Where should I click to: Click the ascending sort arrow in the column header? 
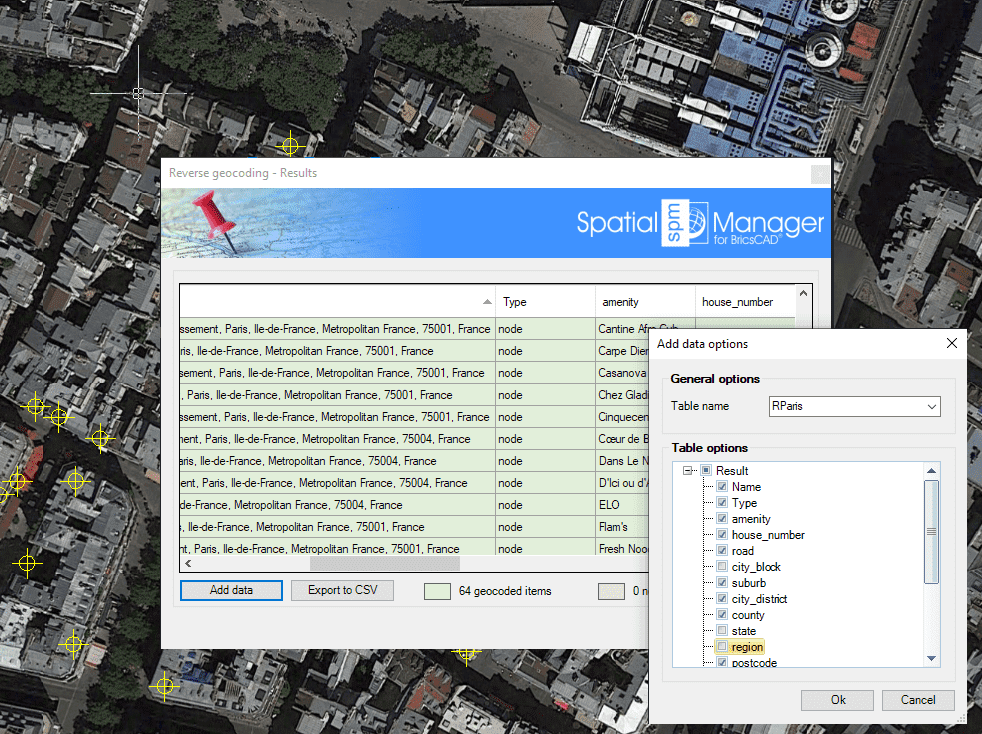pos(487,301)
